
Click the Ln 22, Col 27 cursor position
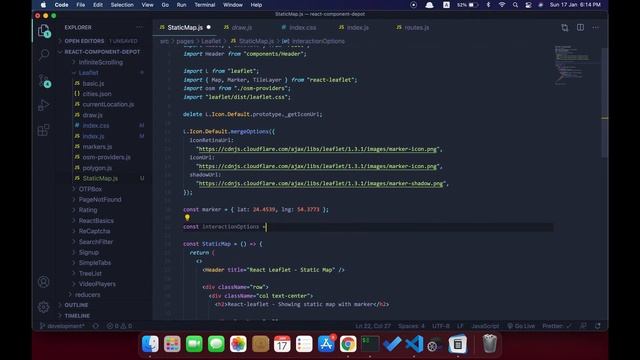pos(373,326)
